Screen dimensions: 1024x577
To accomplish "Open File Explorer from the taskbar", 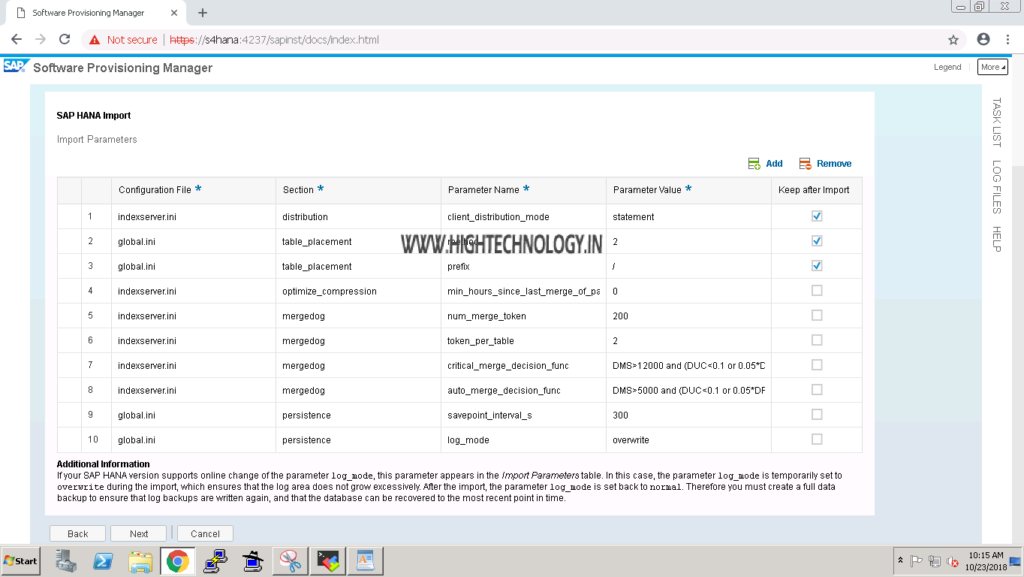I will pos(140,561).
